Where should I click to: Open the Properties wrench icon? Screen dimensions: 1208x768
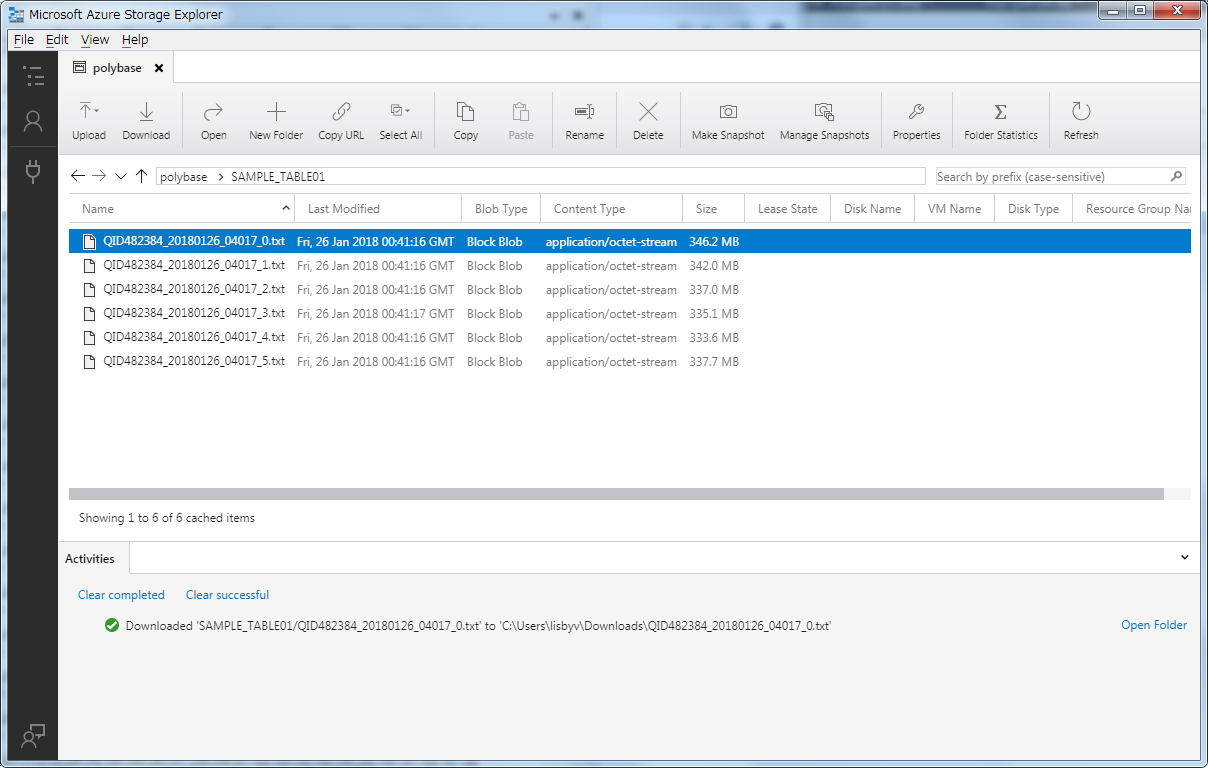pyautogui.click(x=916, y=112)
